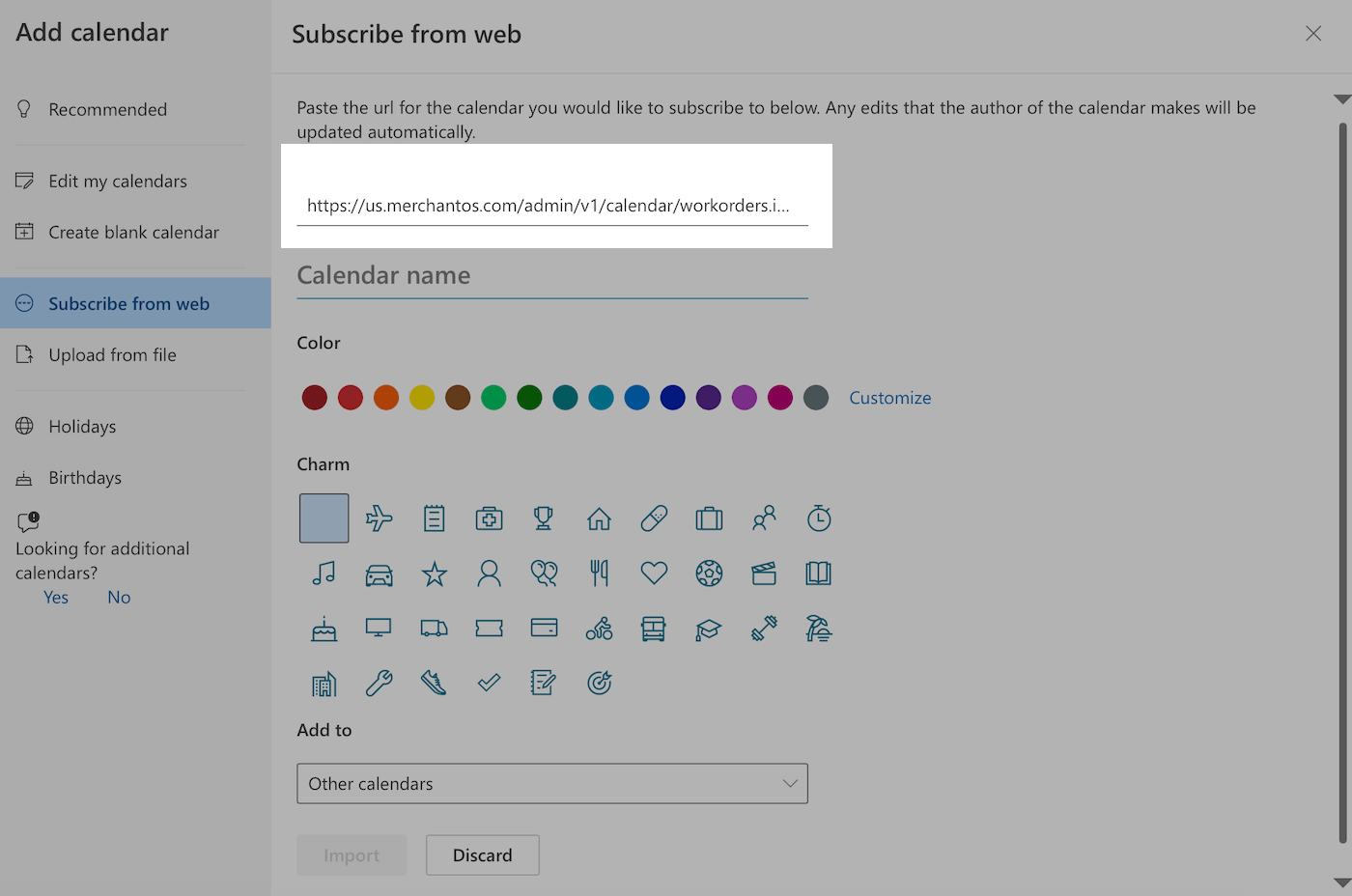Select the airplane charm icon
Screen dimensions: 1352x896
point(379,518)
